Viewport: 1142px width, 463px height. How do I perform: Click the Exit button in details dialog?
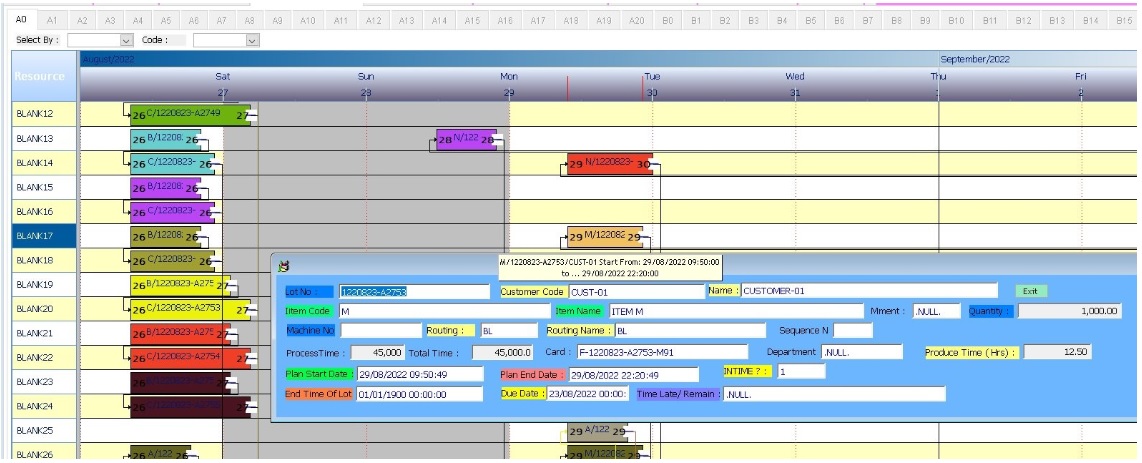click(1030, 291)
